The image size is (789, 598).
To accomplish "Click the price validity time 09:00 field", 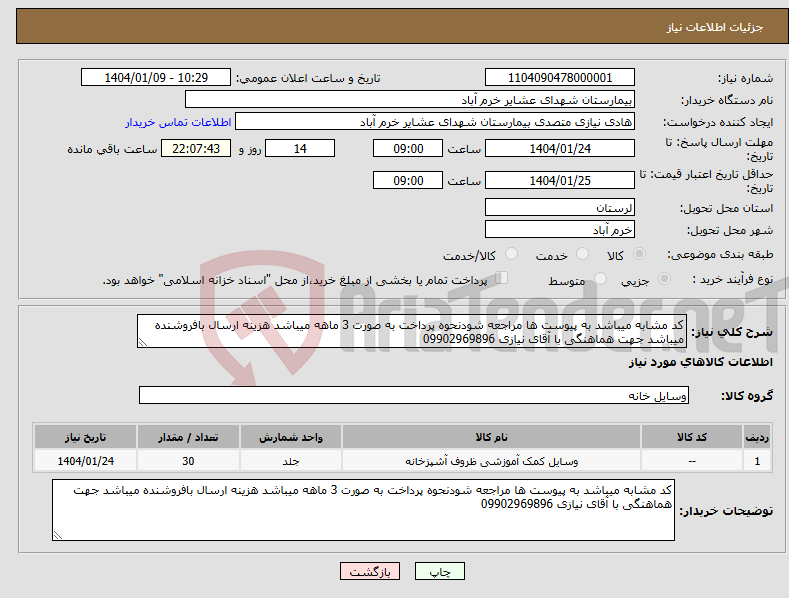I will [x=408, y=180].
